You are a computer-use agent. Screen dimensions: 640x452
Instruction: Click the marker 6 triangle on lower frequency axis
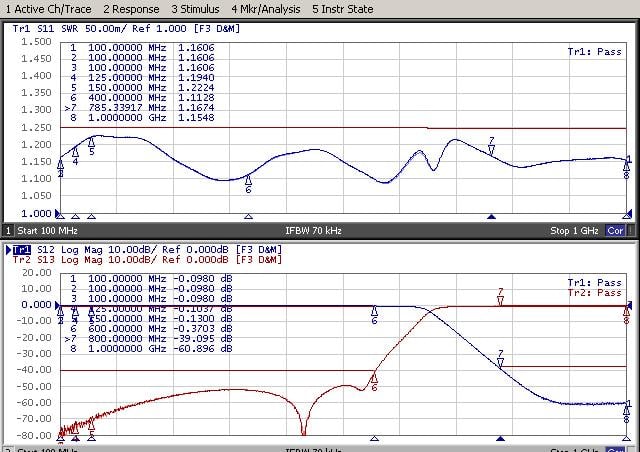pos(374,439)
